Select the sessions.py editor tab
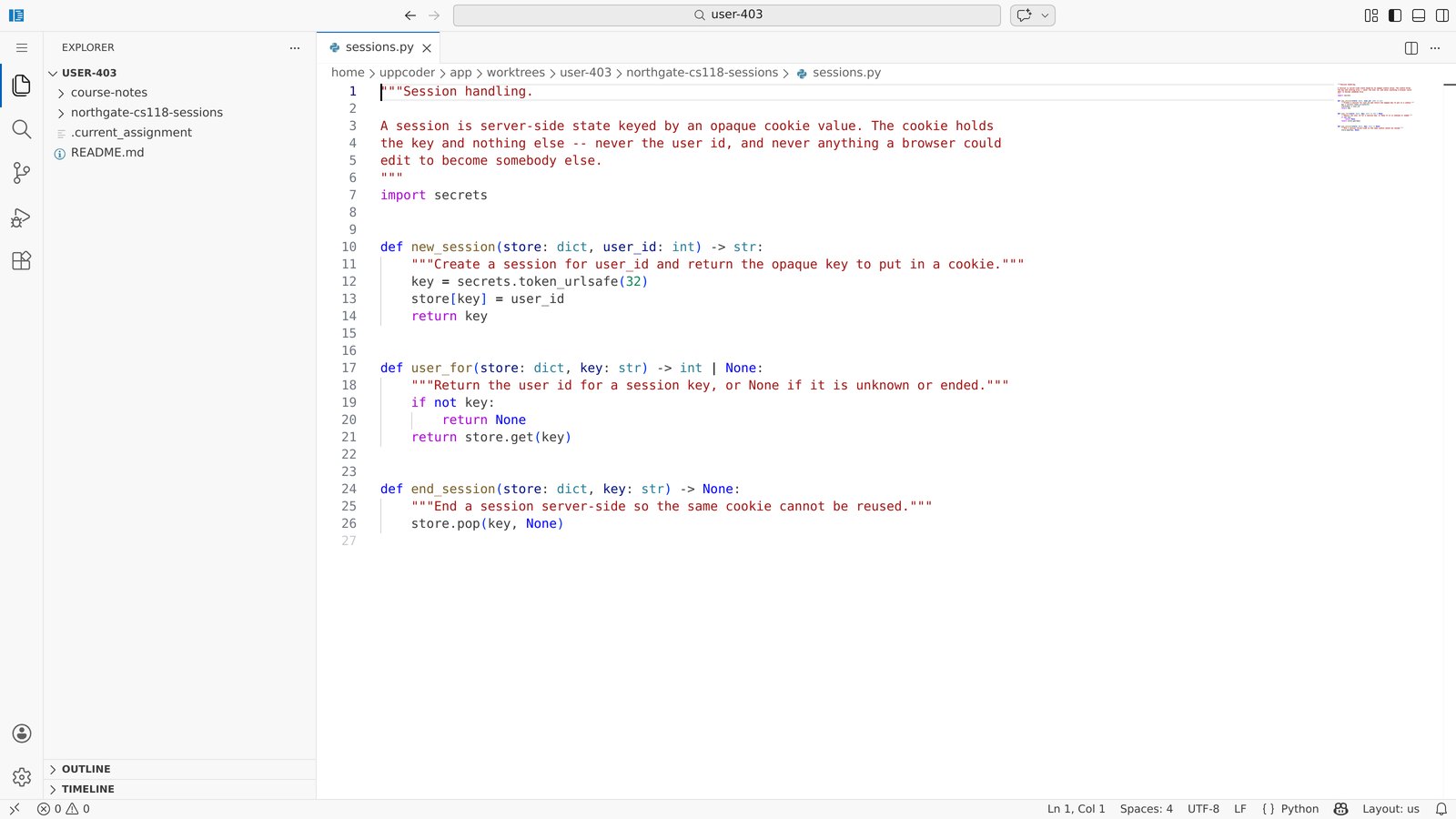Image resolution: width=1456 pixels, height=819 pixels. tap(379, 47)
